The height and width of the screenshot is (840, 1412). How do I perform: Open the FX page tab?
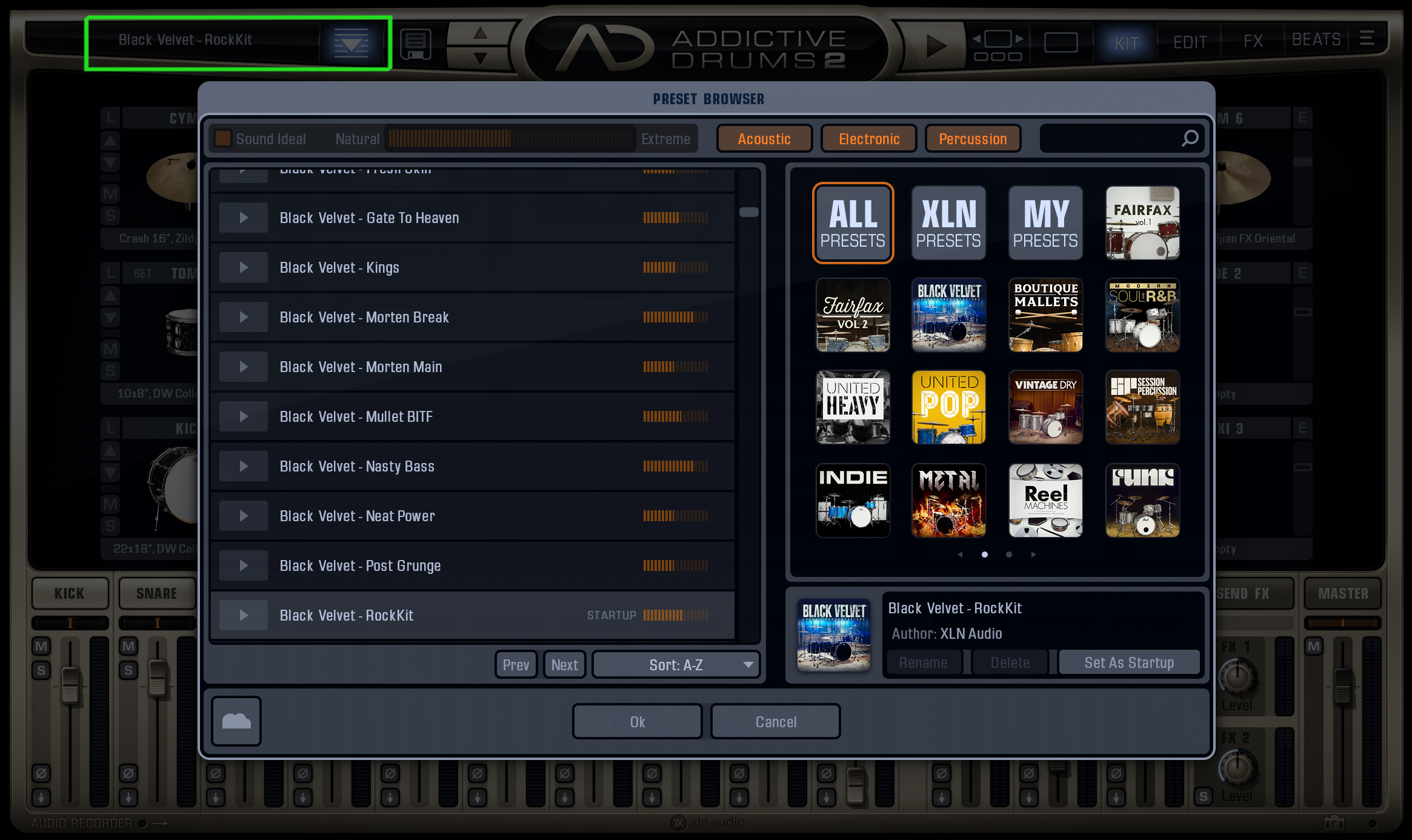point(1253,41)
